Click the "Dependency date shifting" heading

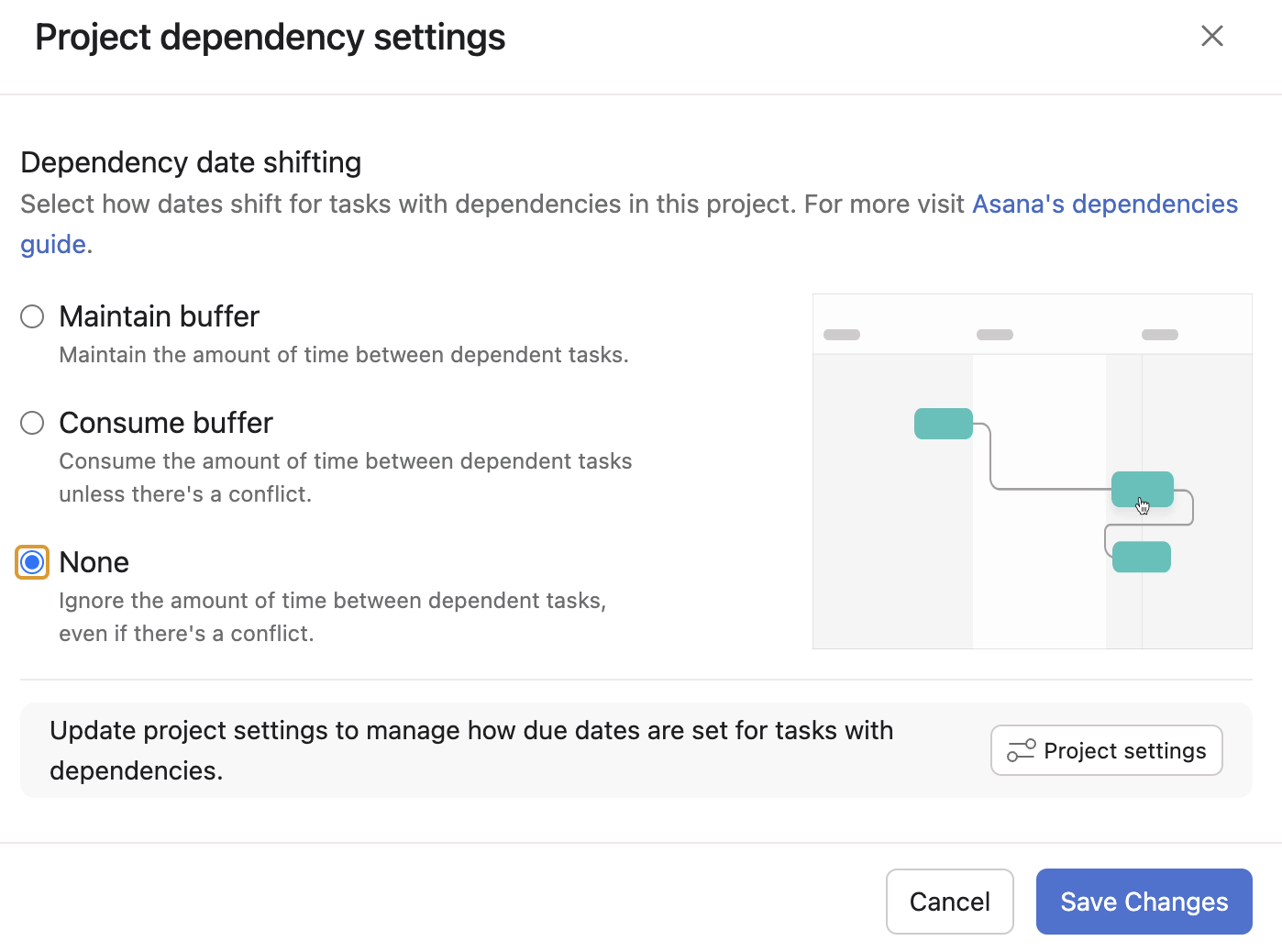click(x=191, y=162)
